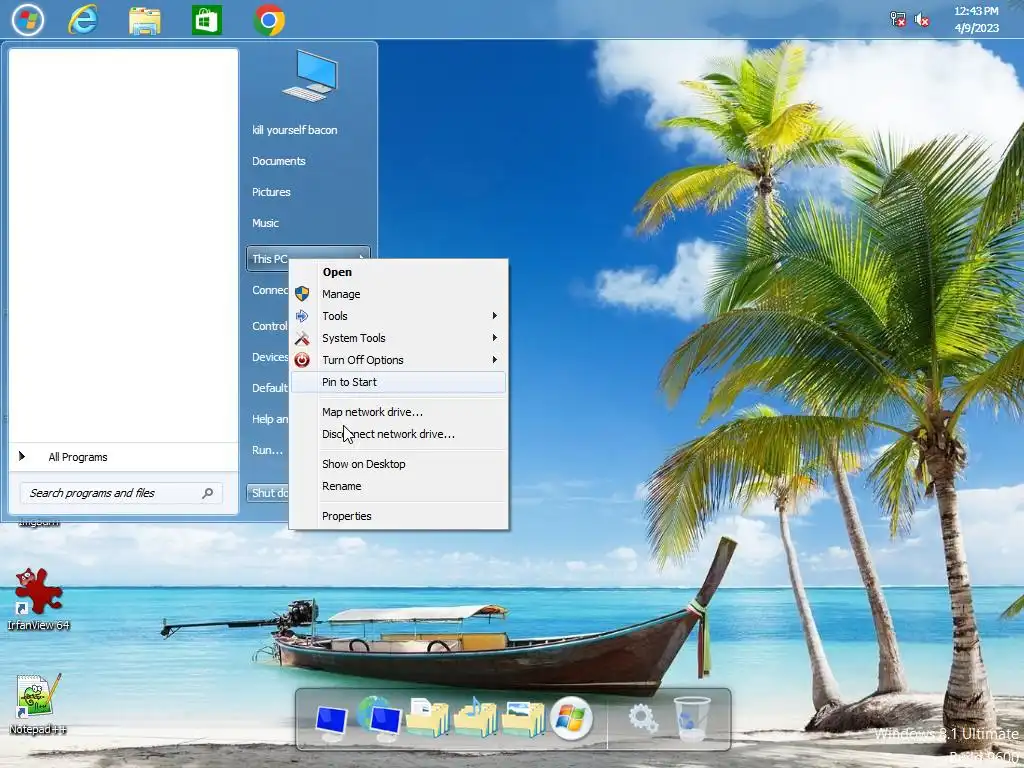Select Open in the context menu
1024x768 pixels.
click(x=398, y=272)
